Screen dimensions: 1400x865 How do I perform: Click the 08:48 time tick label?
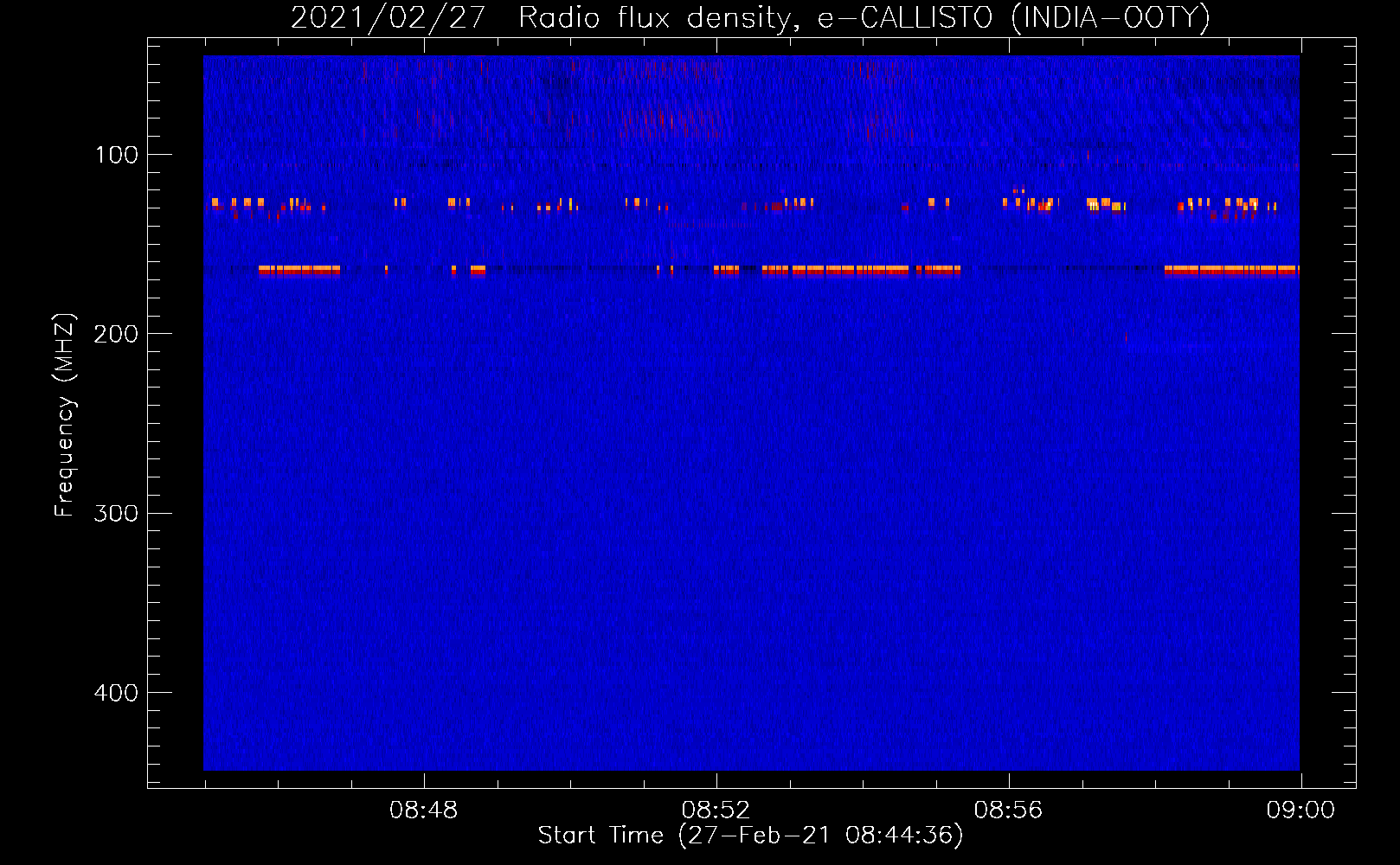pos(424,811)
